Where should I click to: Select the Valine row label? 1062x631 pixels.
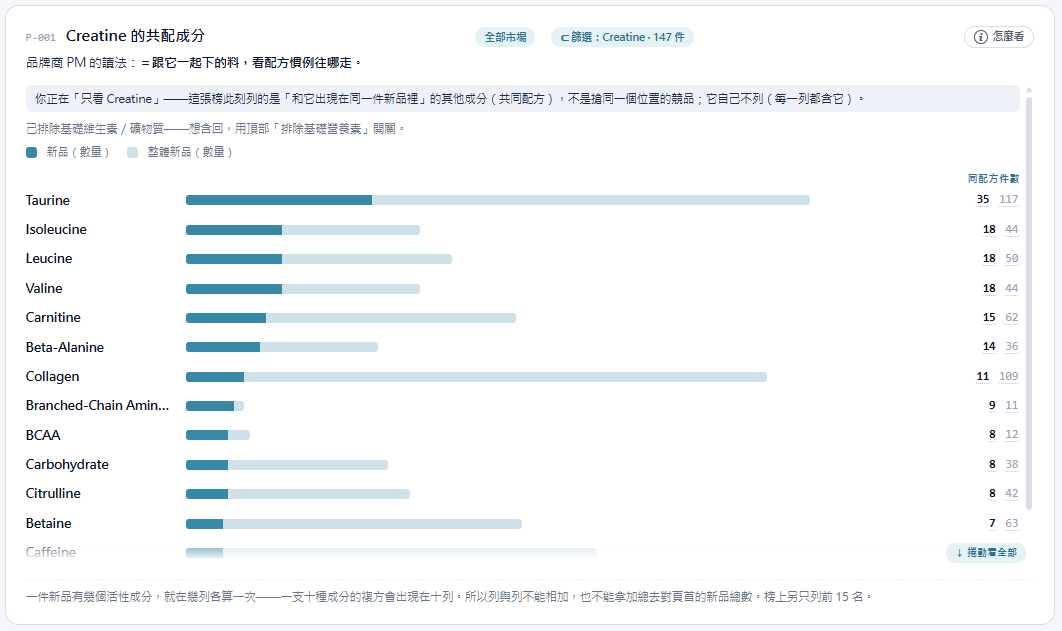(44, 288)
